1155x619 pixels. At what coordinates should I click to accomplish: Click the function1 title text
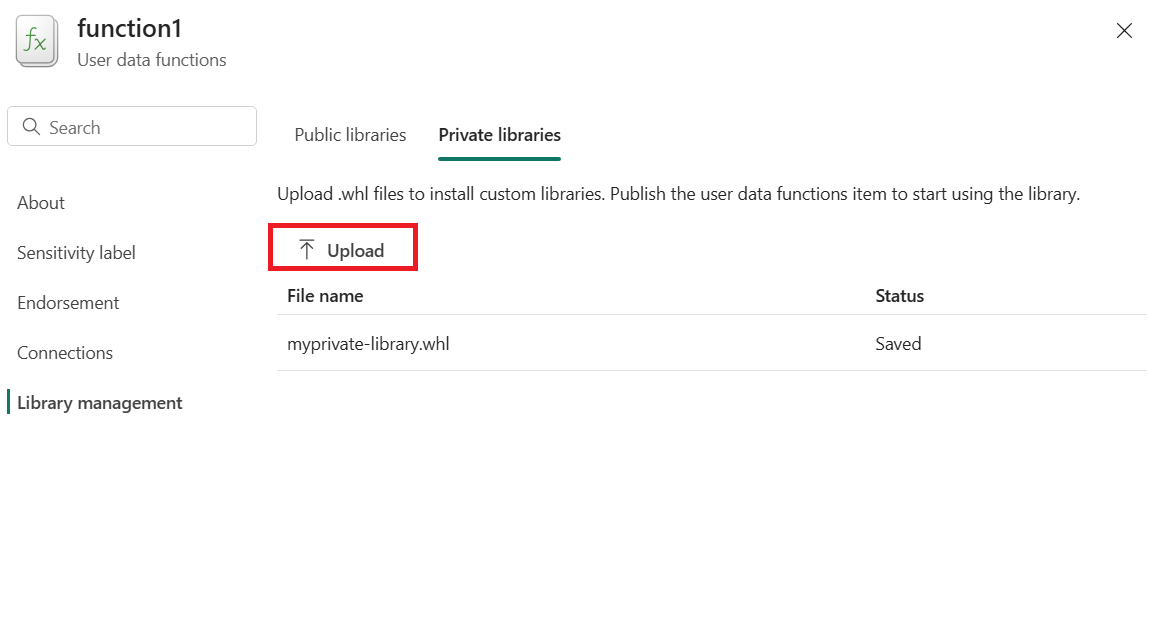point(129,29)
